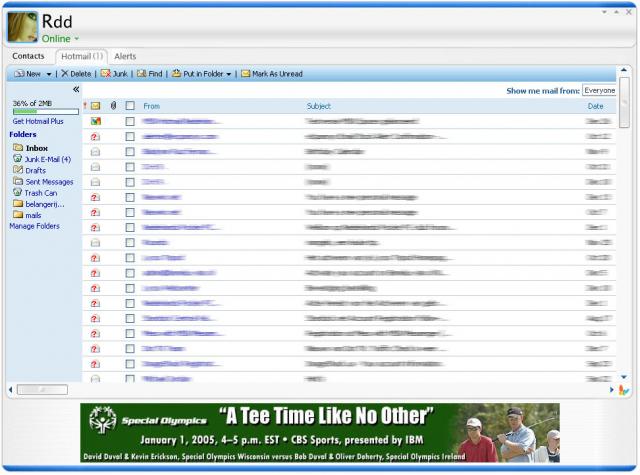Expand the Put in Folder dropdown arrow
The height and width of the screenshot is (475, 640).
pyautogui.click(x=229, y=74)
